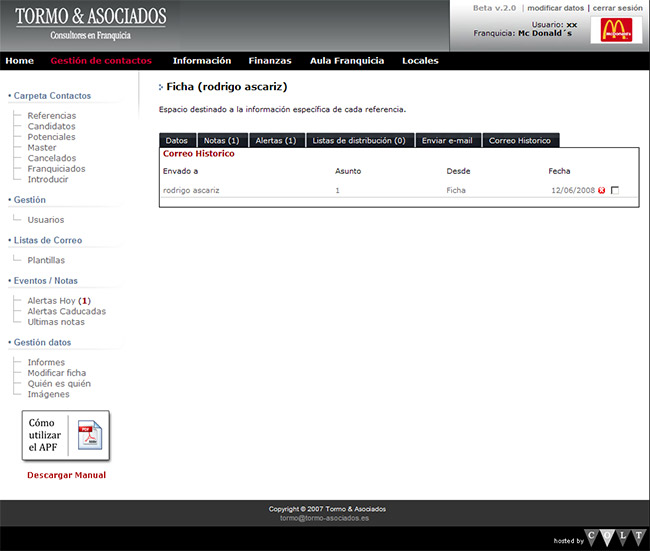Click the modificar datos link

(555, 7)
